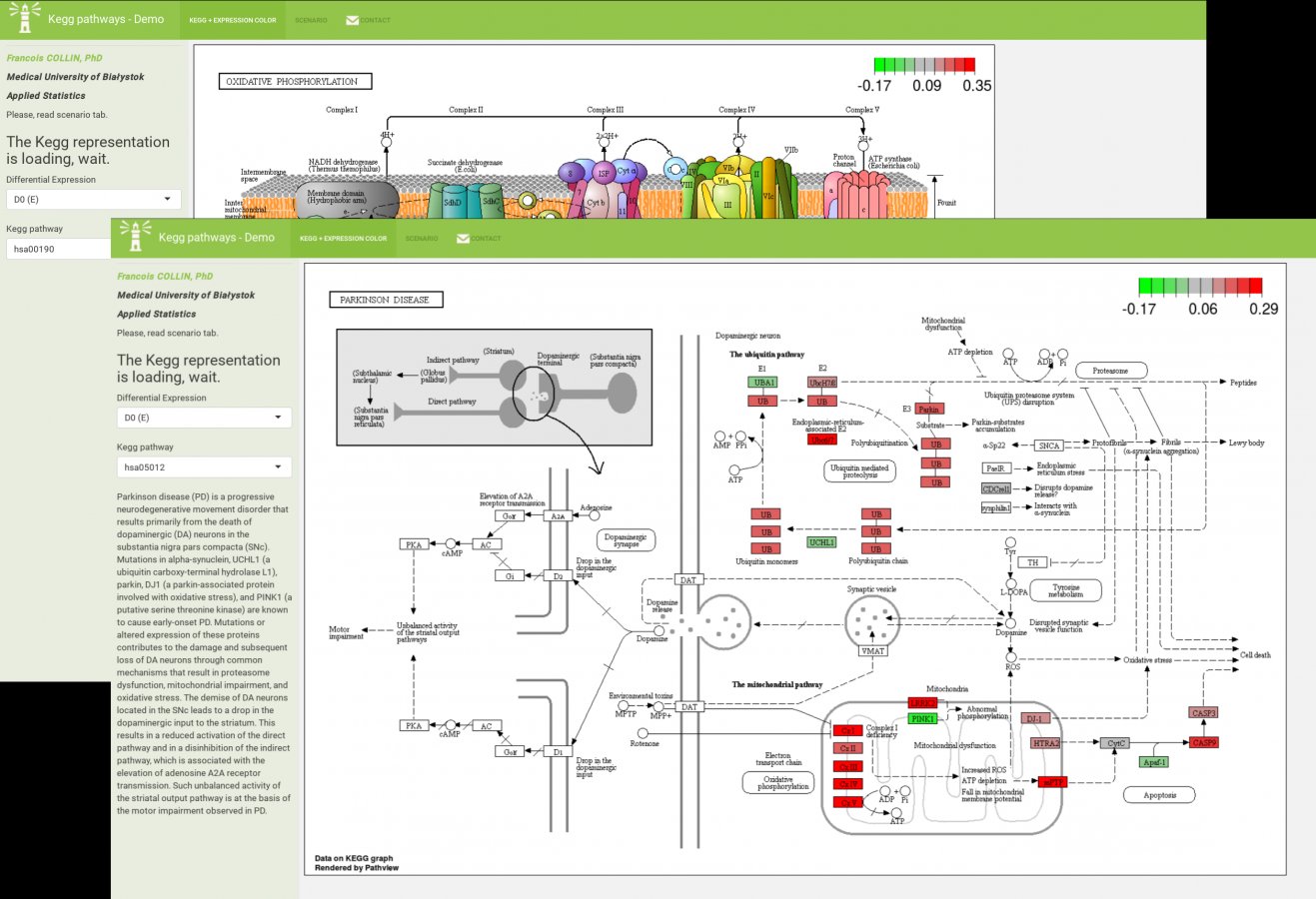The height and width of the screenshot is (899, 1316).
Task: Click the envelope icon in the back window navbar
Action: 352,20
